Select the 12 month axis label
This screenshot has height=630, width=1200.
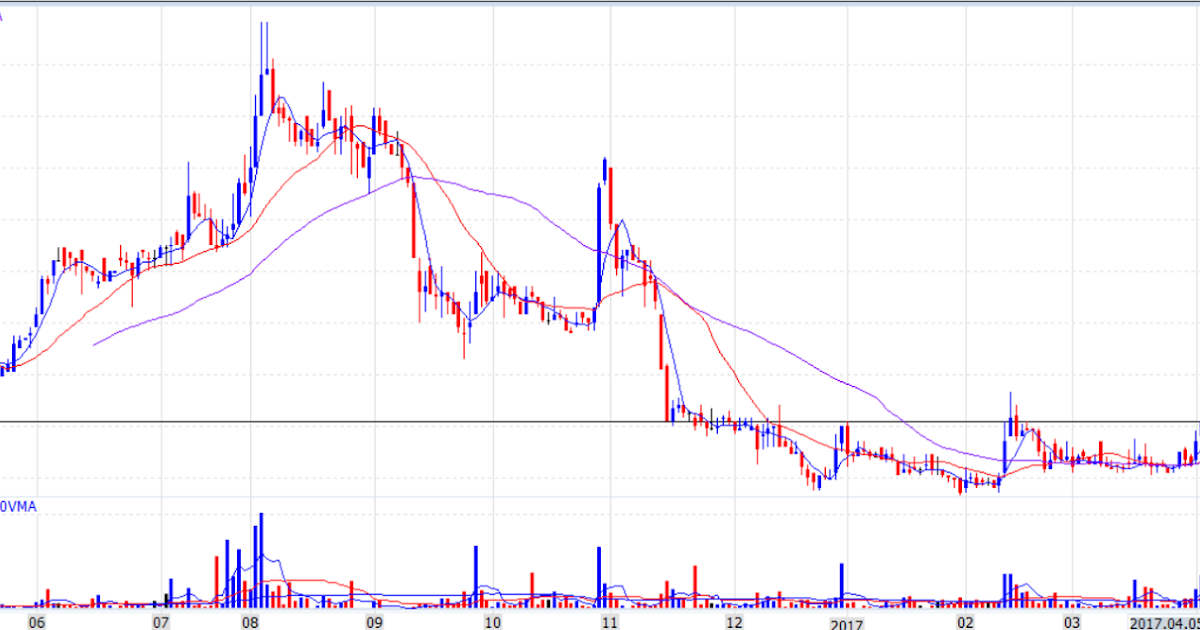(736, 621)
